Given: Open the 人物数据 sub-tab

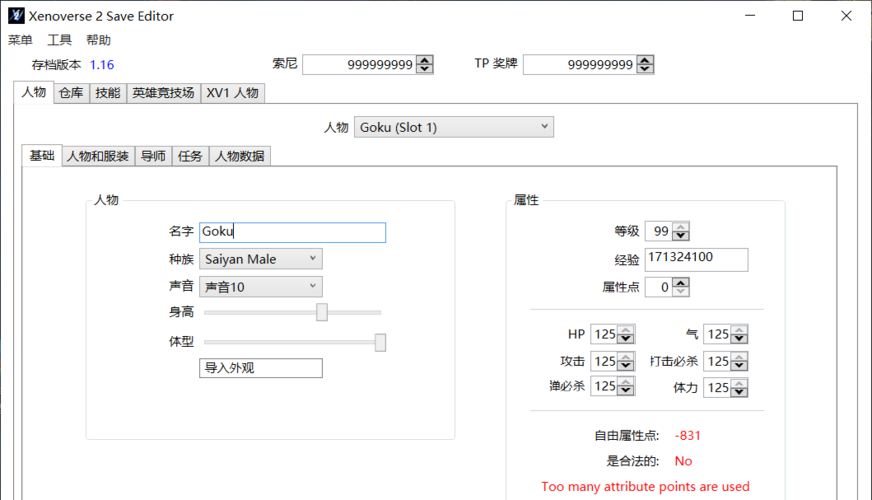Looking at the screenshot, I should 240,156.
